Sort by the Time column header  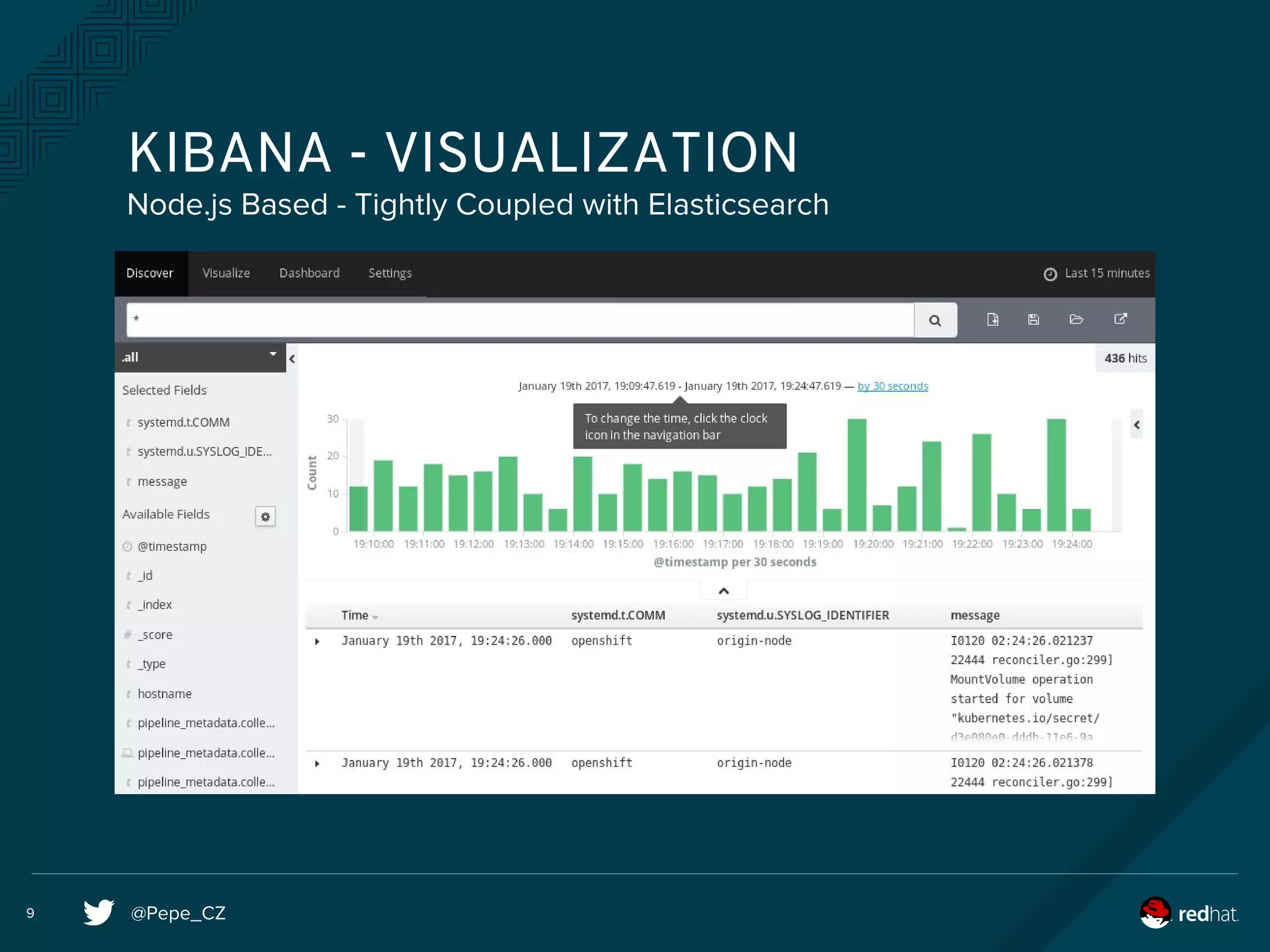355,615
